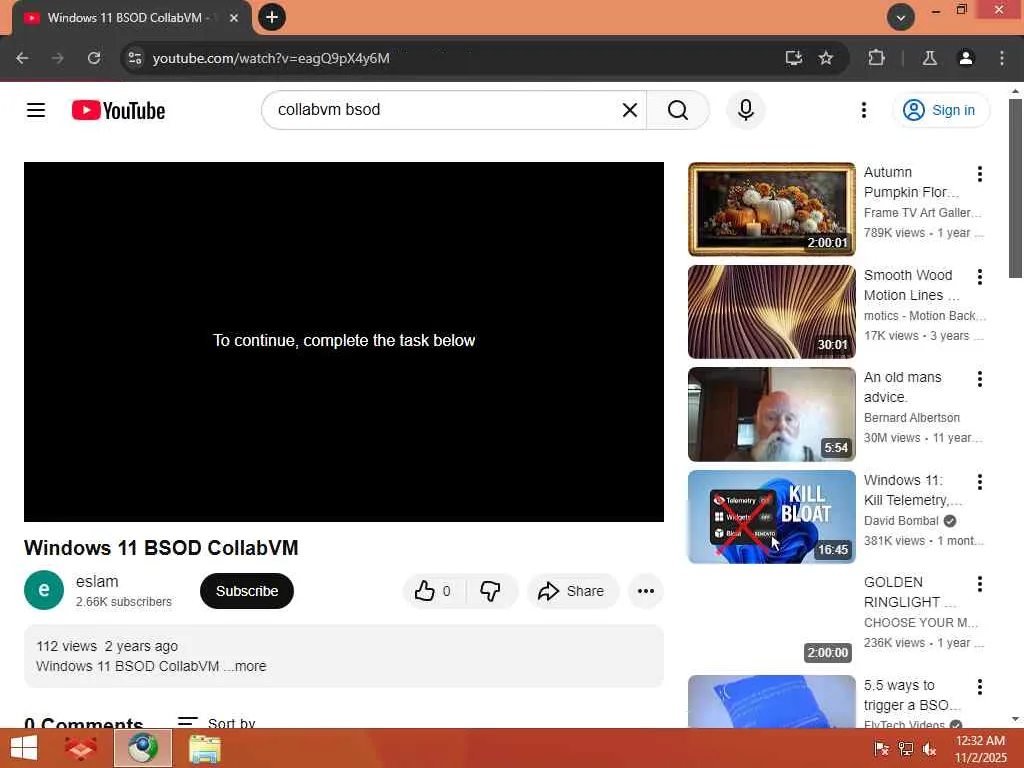Image resolution: width=1024 pixels, height=768 pixels.
Task: Dislike the video with thumbs down
Action: click(490, 591)
